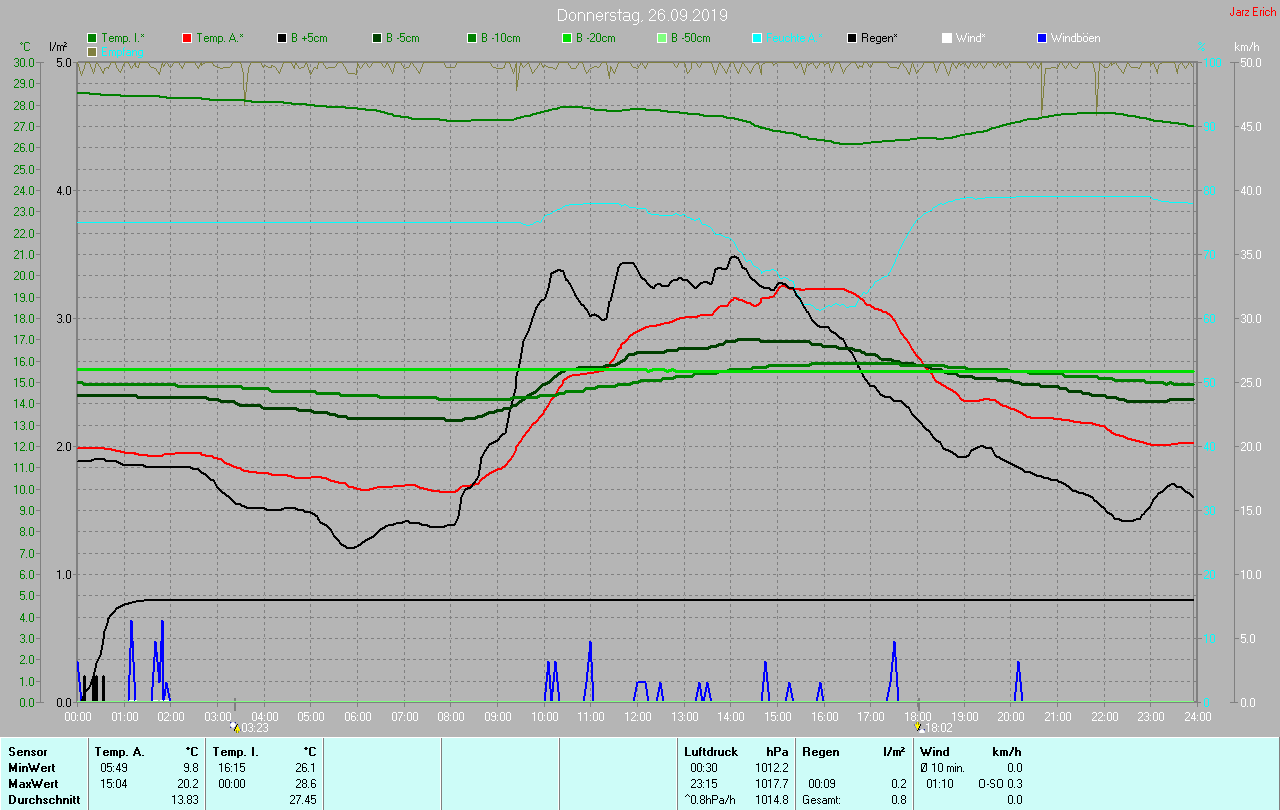
Task: Click the 18:02 marker icon on the time axis
Action: tap(919, 727)
